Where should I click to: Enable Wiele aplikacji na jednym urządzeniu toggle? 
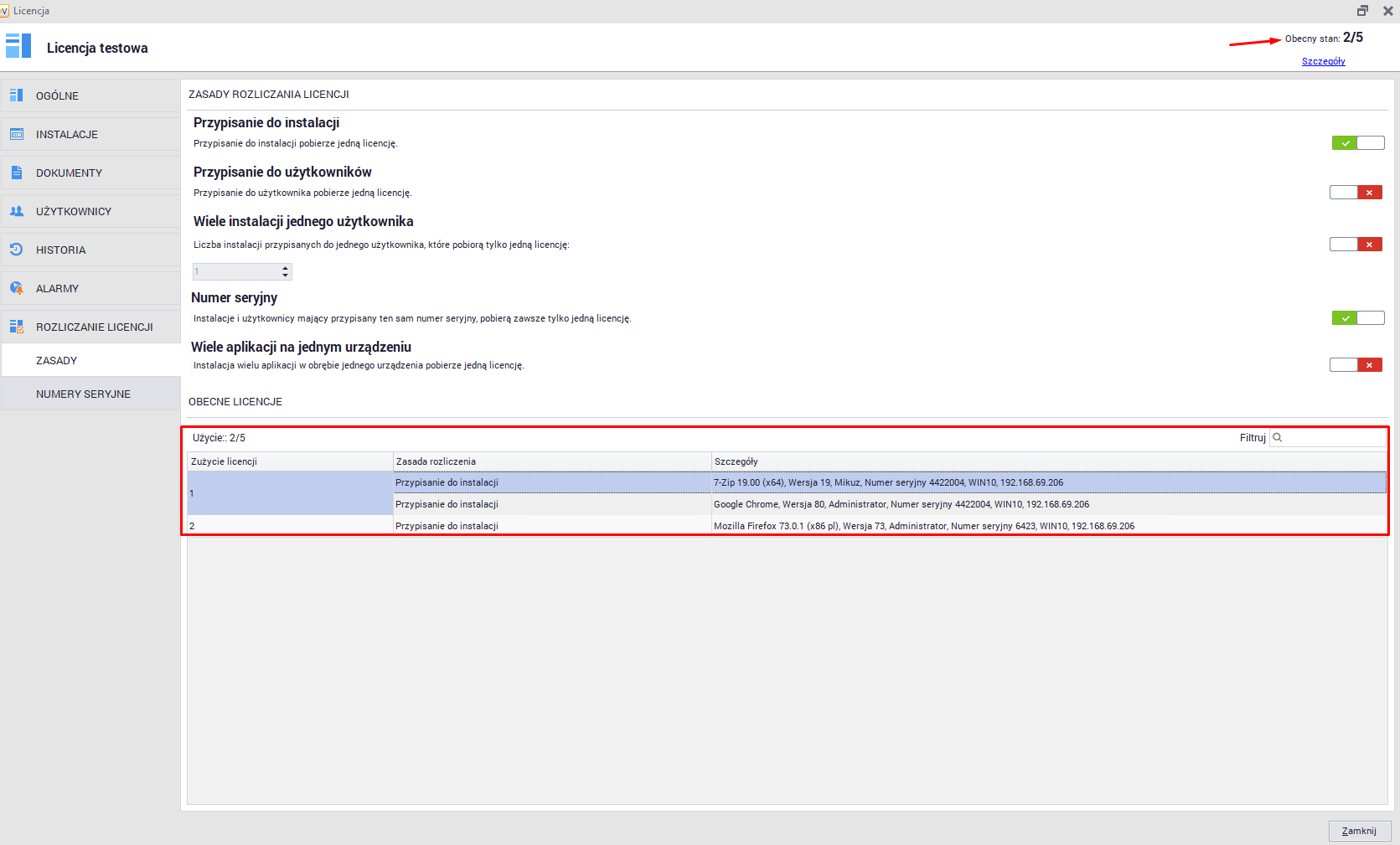pyautogui.click(x=1356, y=365)
